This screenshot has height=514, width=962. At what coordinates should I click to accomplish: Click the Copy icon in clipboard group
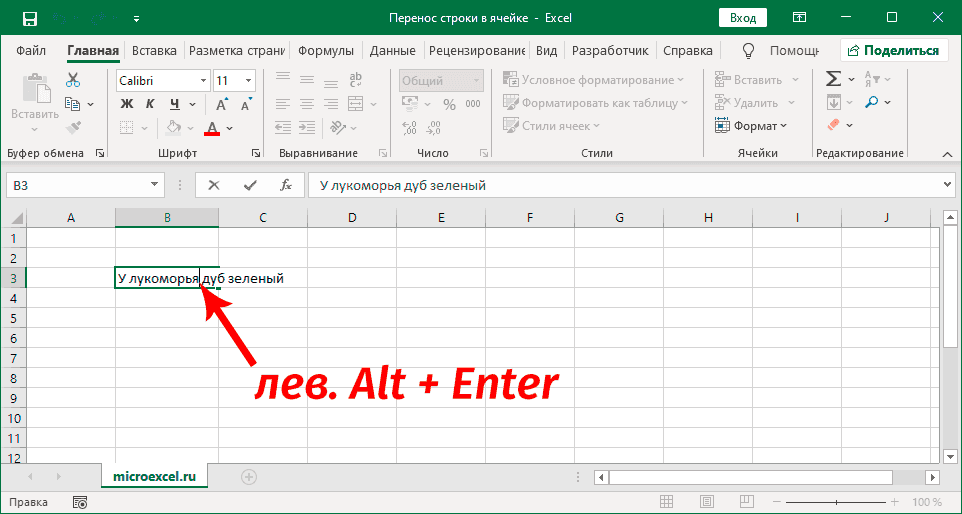[x=73, y=103]
